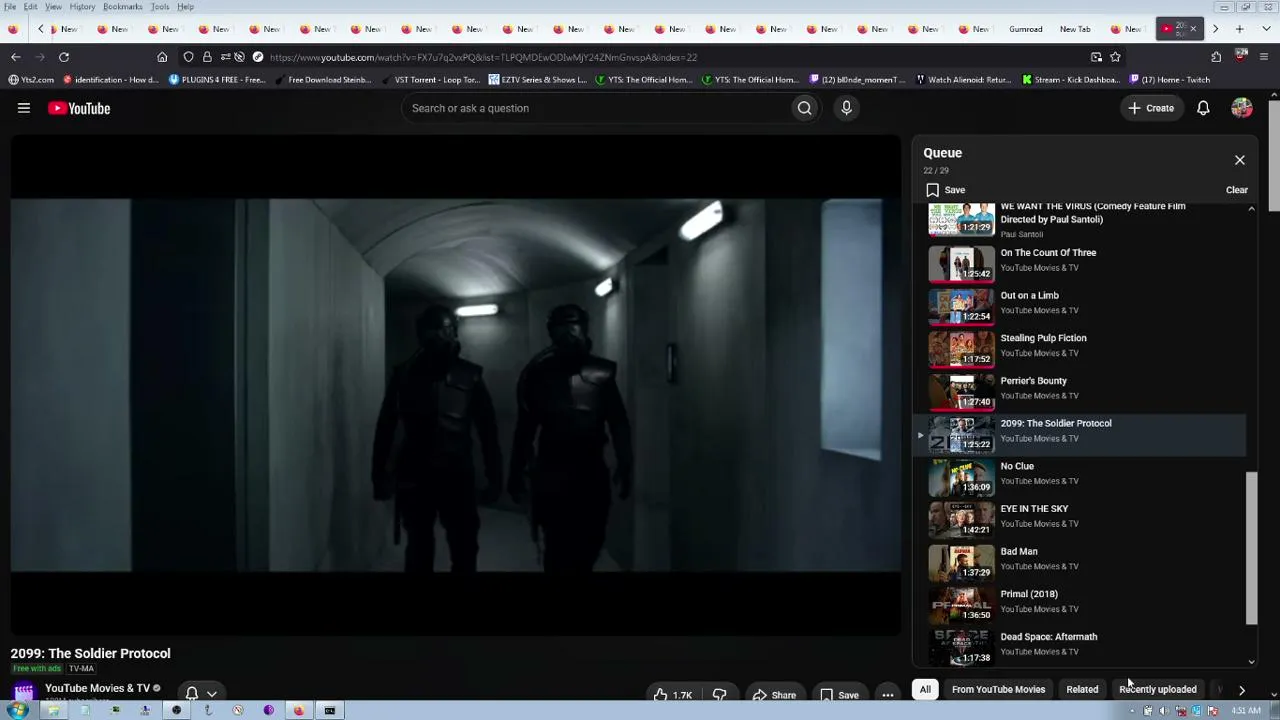The image size is (1280, 720).
Task: Select EYE IN THE SKY queue title
Action: pyautogui.click(x=1034, y=509)
